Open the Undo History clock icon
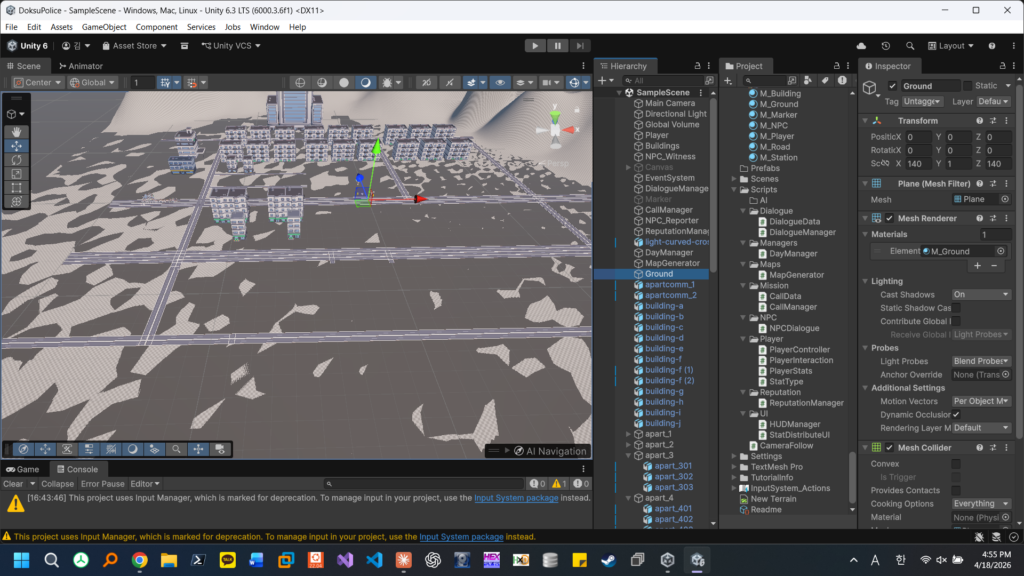 886,46
